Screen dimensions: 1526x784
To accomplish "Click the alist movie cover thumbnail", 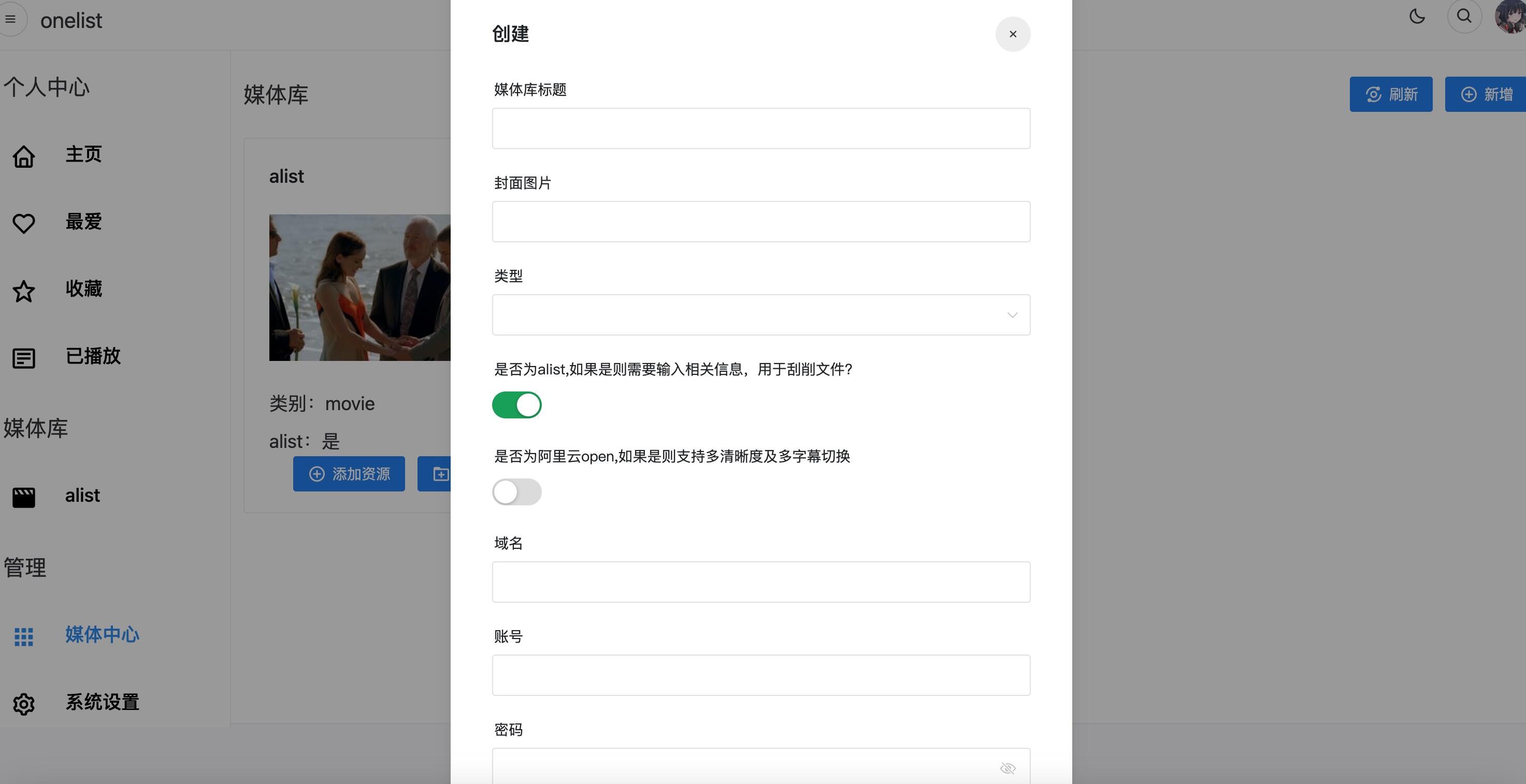I will pos(359,288).
